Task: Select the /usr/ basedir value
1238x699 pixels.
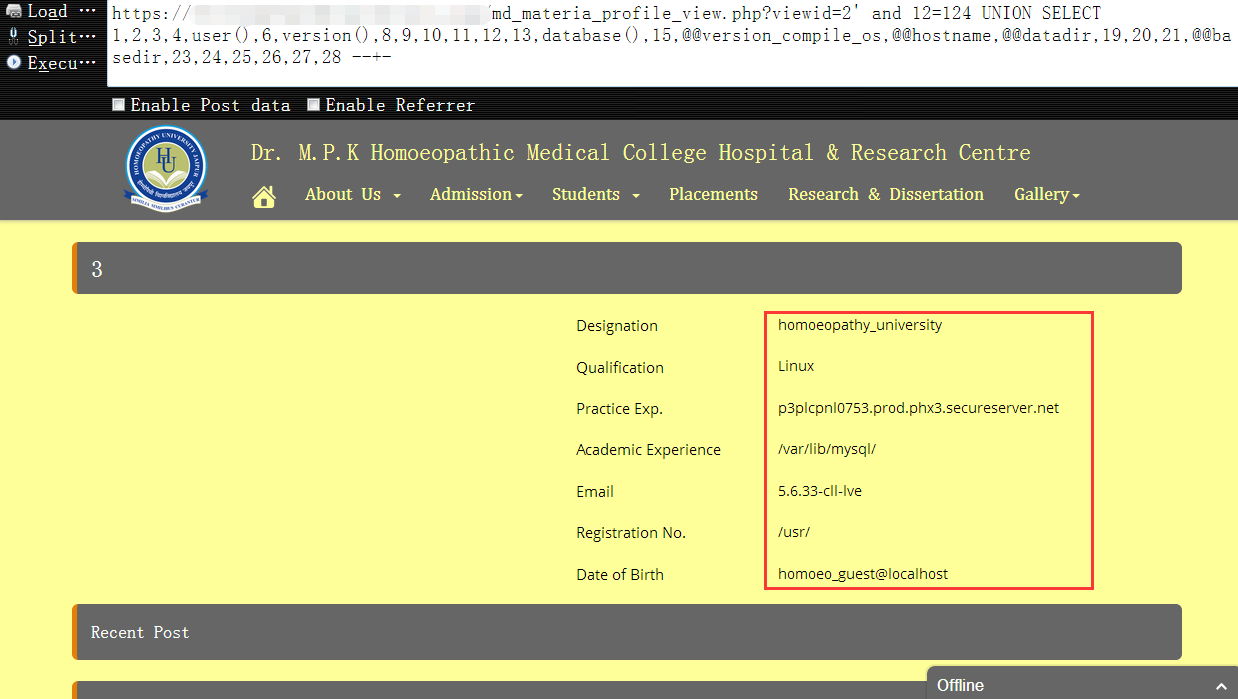Action: (794, 532)
